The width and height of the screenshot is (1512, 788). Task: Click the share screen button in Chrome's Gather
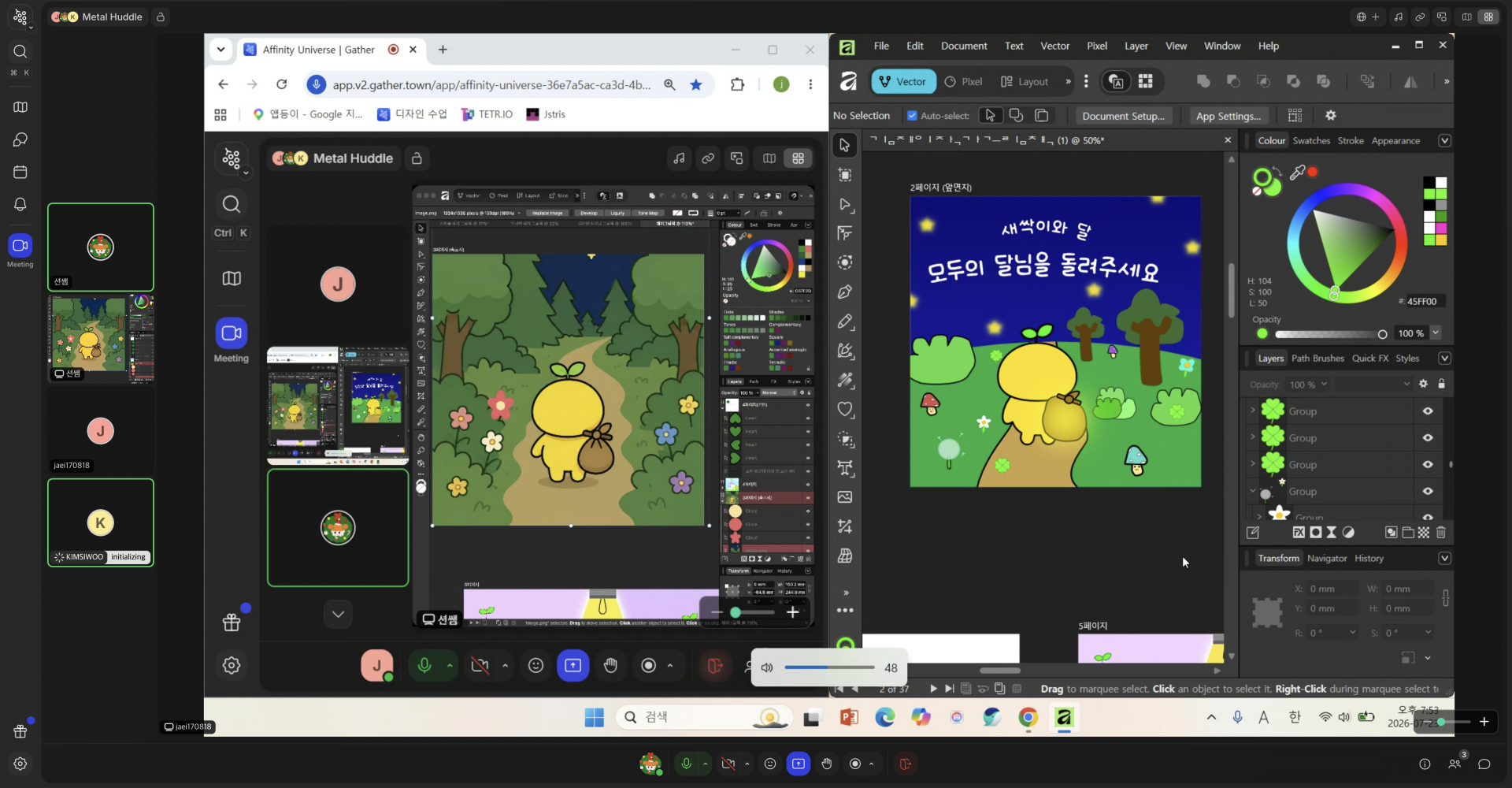coord(573,666)
